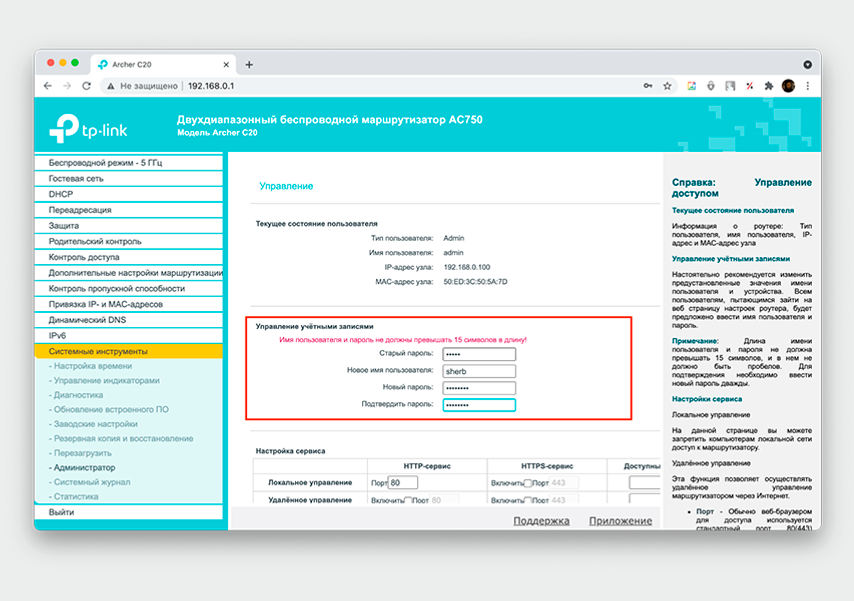The height and width of the screenshot is (601, 854).
Task: Click local HTTP port 80 field
Action: point(402,483)
